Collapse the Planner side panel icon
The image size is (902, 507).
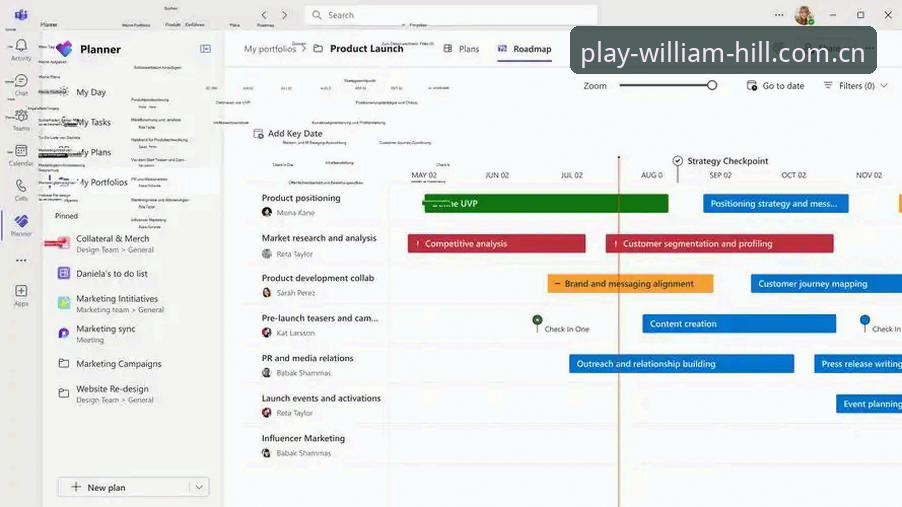pyautogui.click(x=205, y=49)
